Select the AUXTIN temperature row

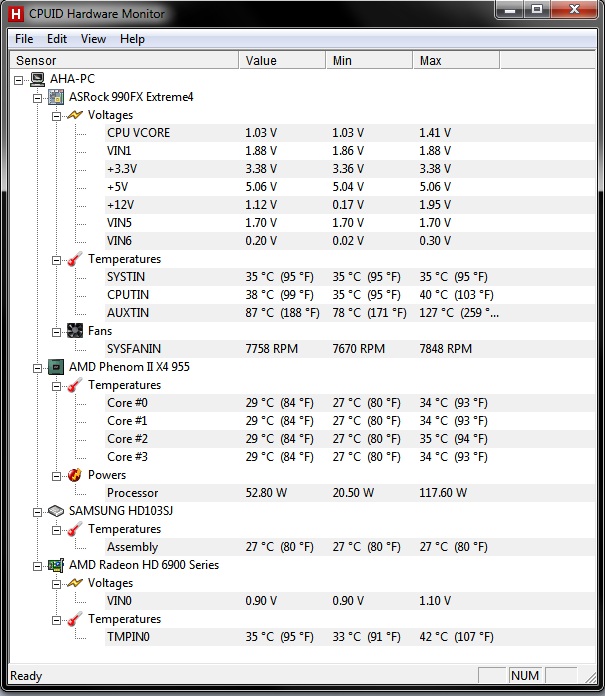(x=350, y=313)
